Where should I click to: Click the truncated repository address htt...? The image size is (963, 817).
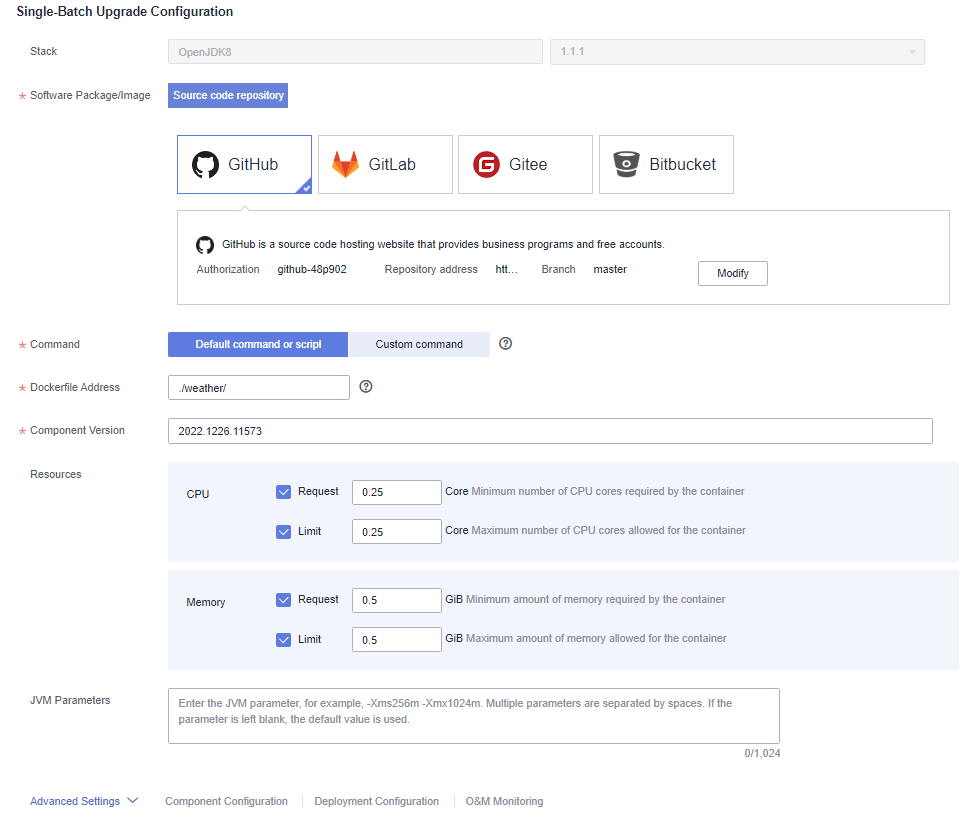pyautogui.click(x=506, y=269)
